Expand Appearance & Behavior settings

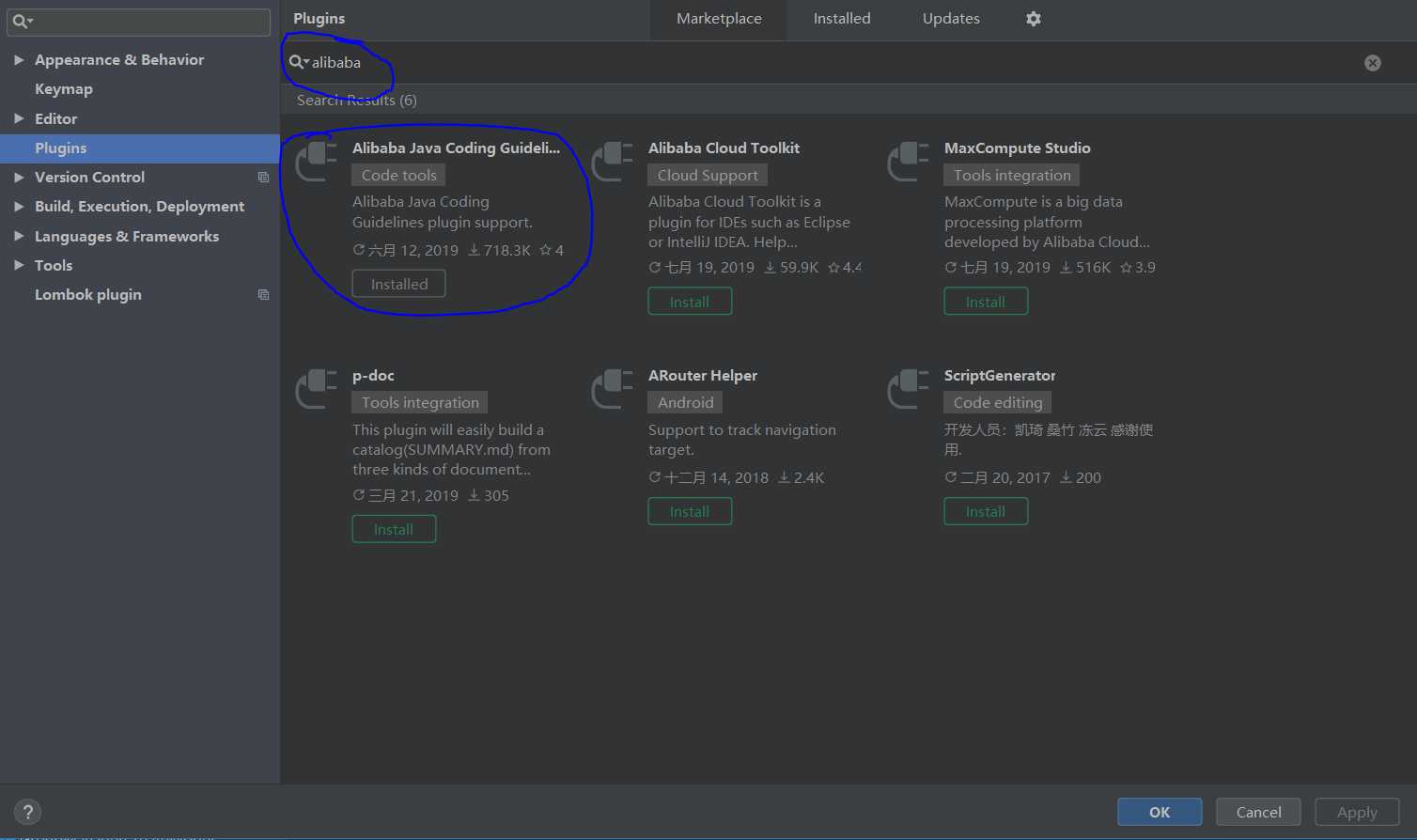[19, 59]
